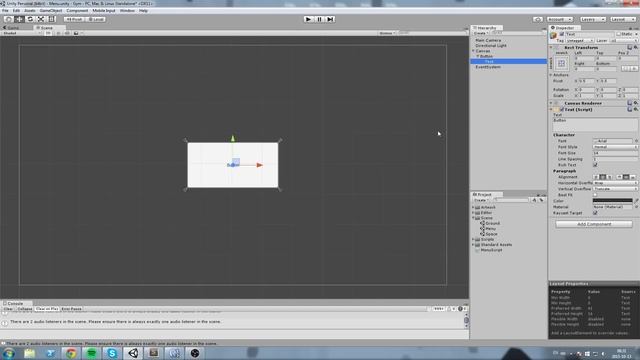This screenshot has height=360, width=640.
Task: Open the Layout dropdown
Action: [x=622, y=19]
